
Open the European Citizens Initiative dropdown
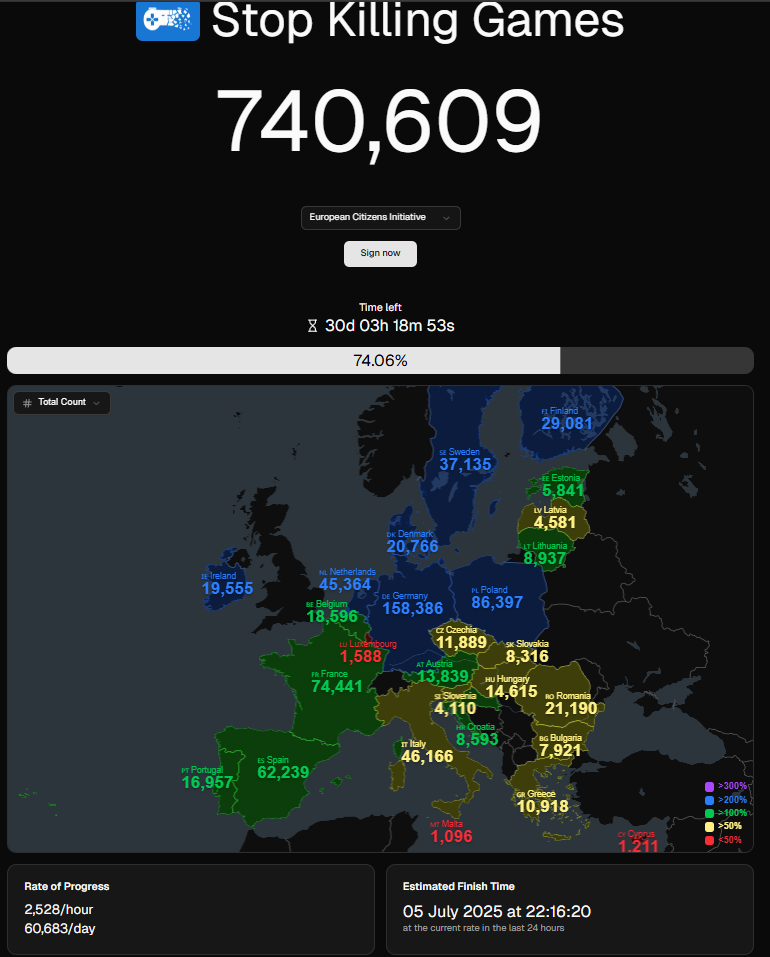(381, 218)
